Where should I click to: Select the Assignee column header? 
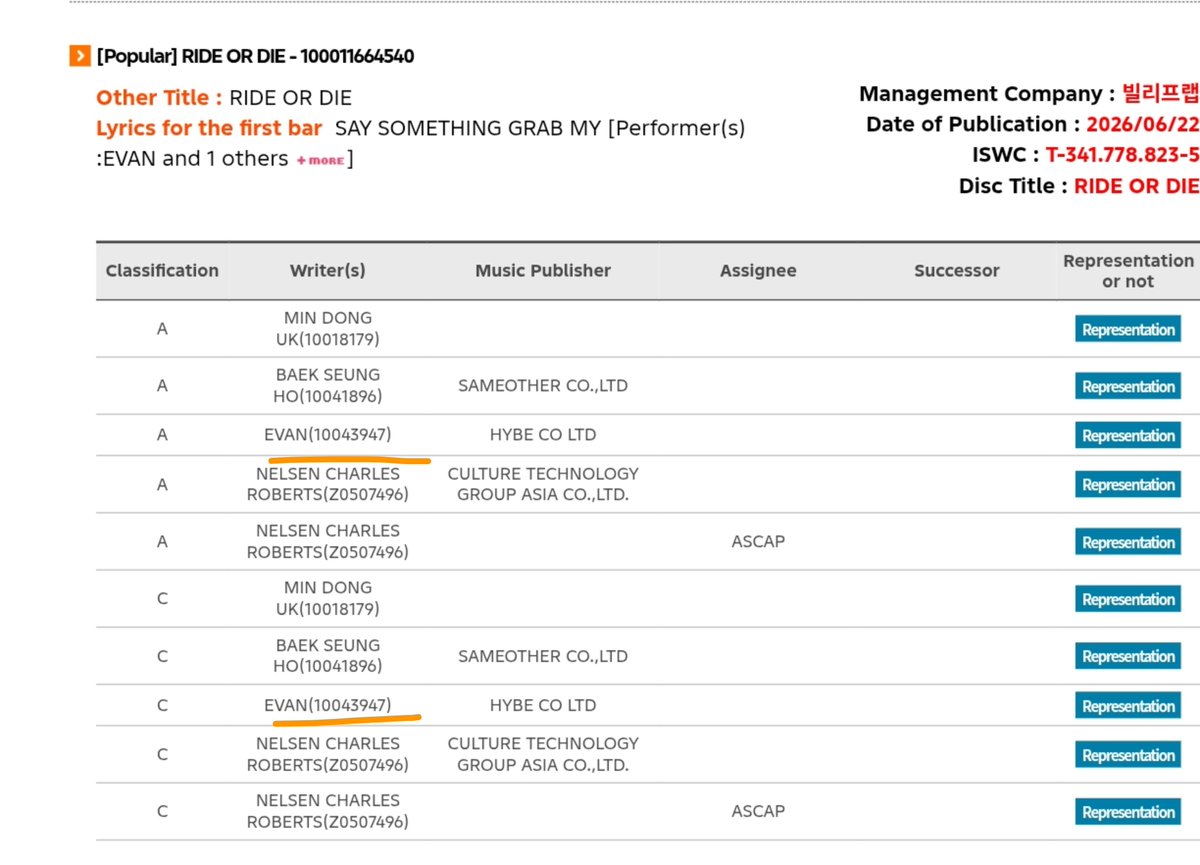758,271
